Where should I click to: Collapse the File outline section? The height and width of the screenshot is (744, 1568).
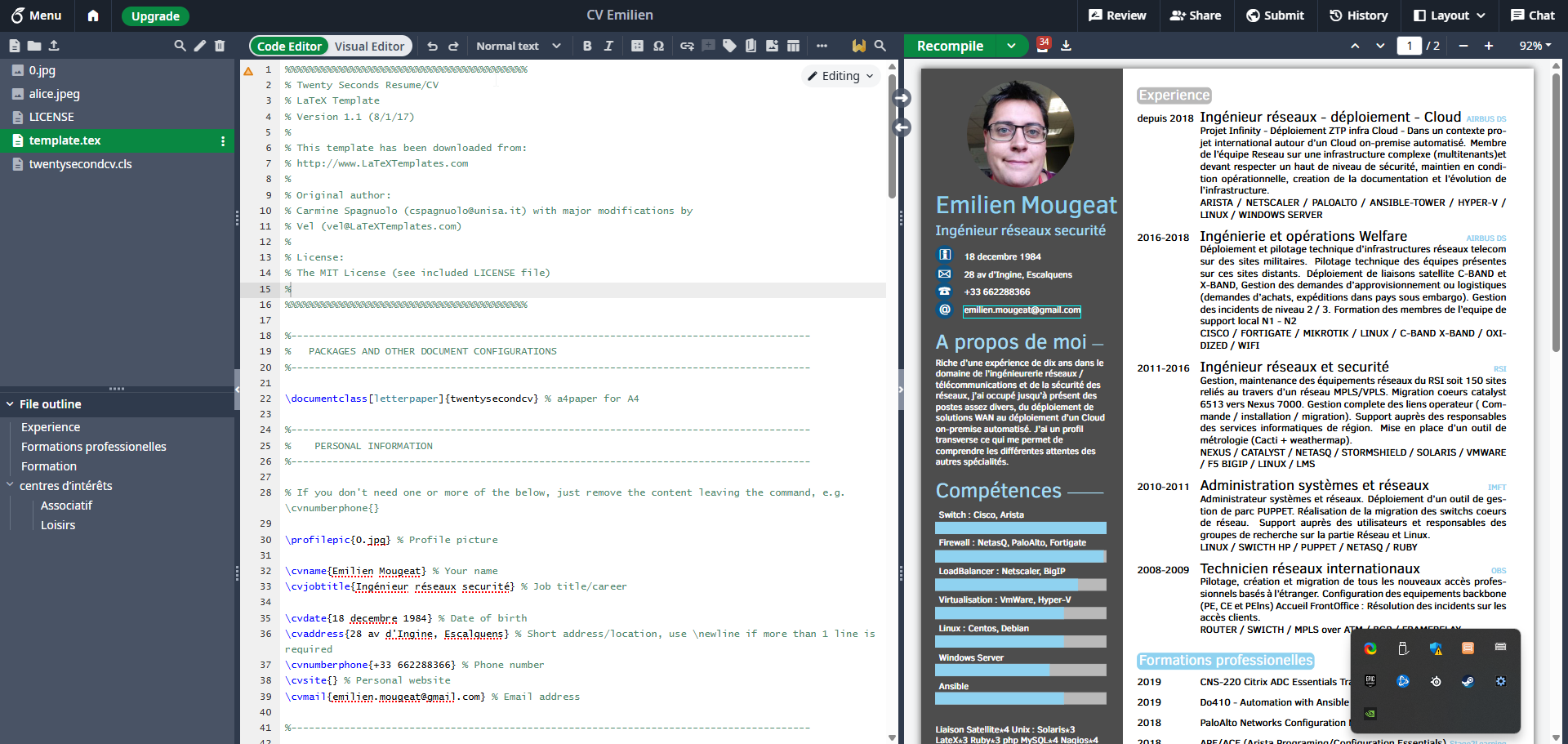[10, 404]
